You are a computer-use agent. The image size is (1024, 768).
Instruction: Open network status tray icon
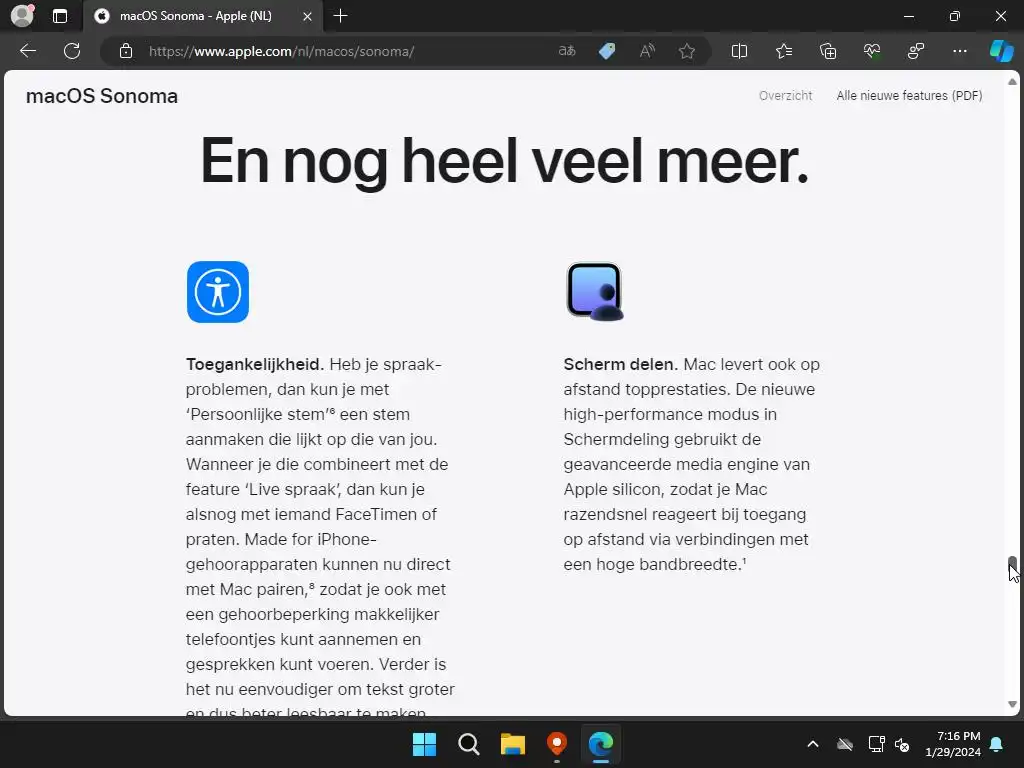tap(876, 744)
